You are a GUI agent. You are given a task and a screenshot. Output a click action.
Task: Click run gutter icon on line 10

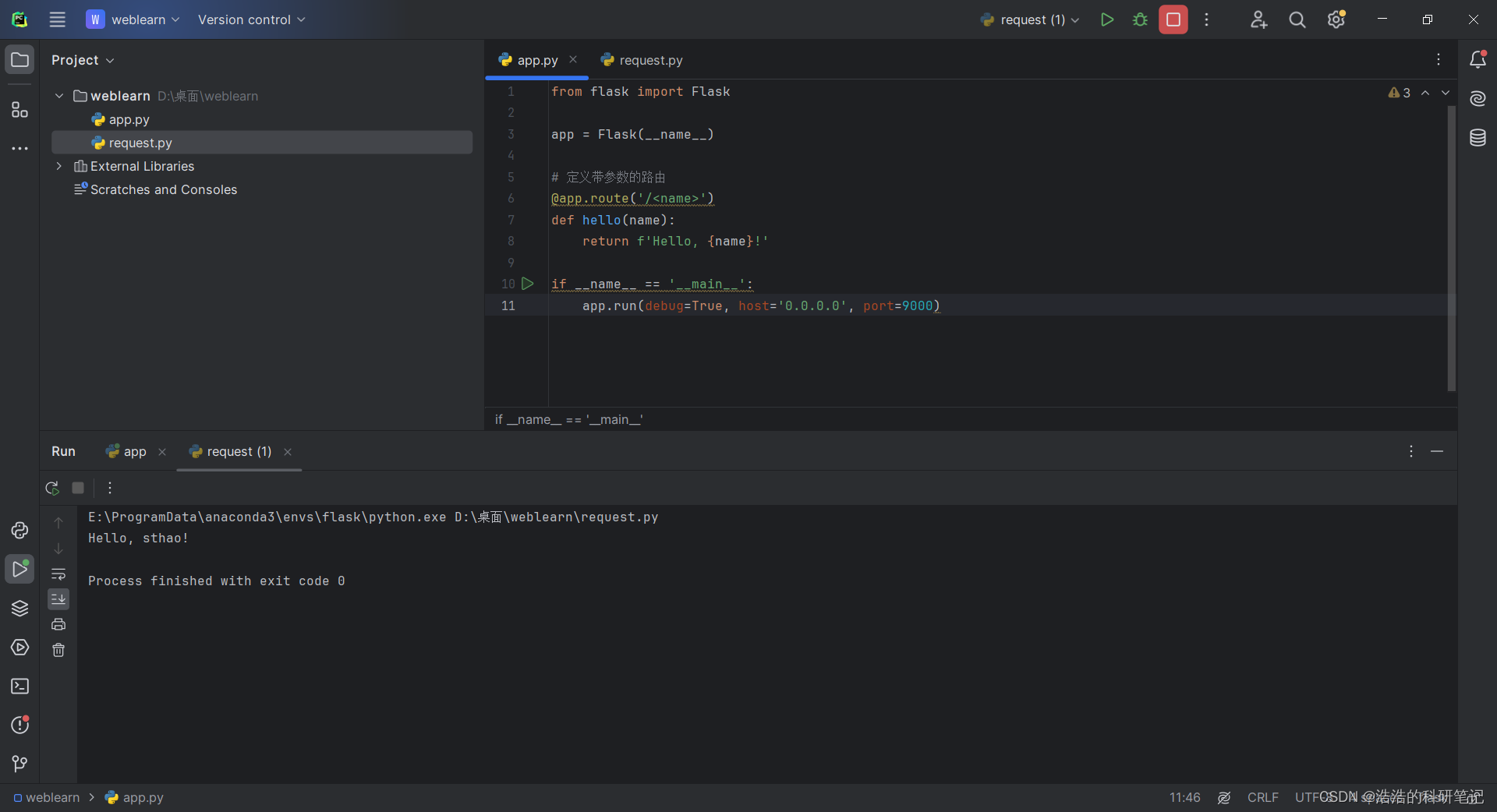pyautogui.click(x=528, y=284)
